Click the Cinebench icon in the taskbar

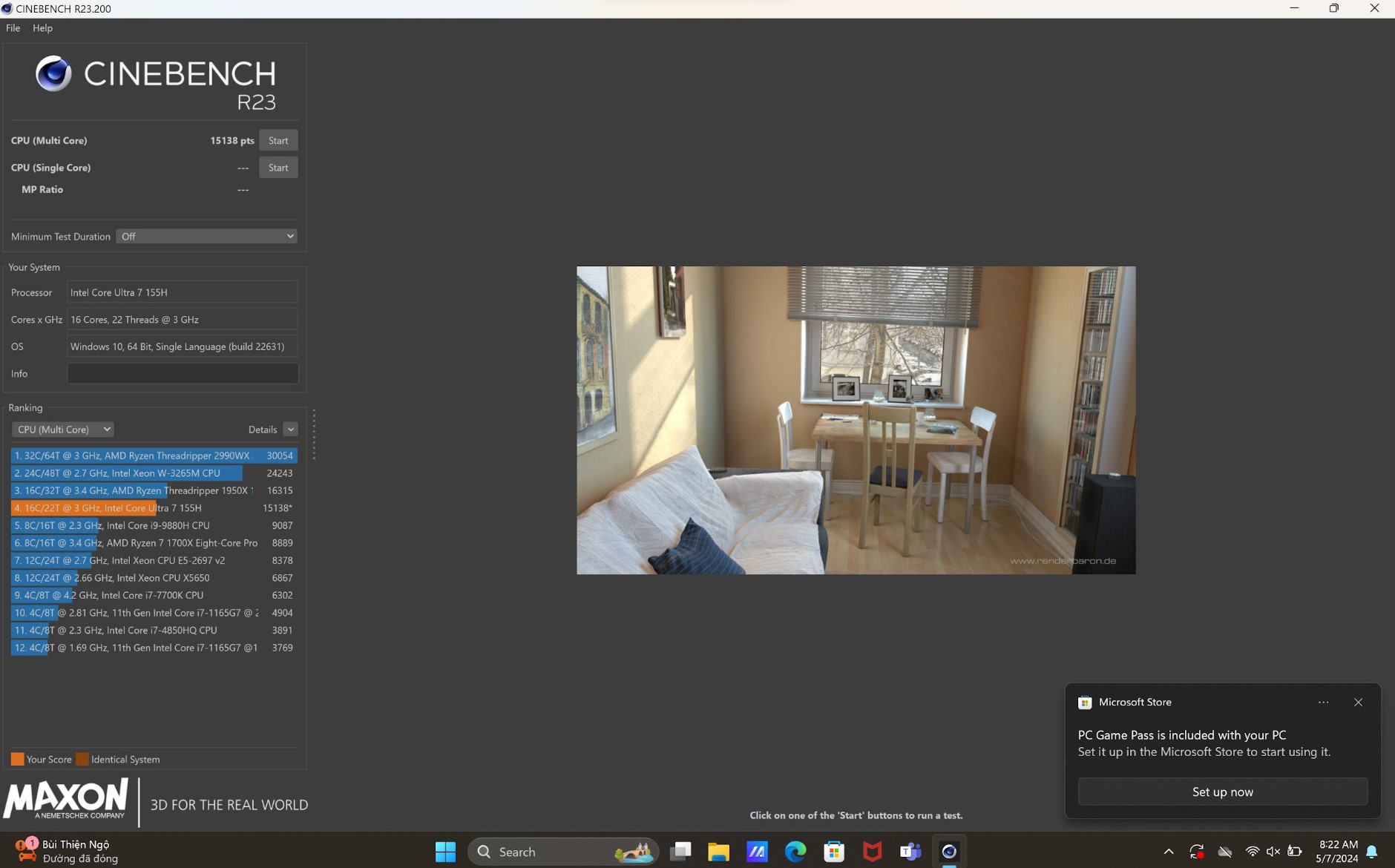point(948,852)
